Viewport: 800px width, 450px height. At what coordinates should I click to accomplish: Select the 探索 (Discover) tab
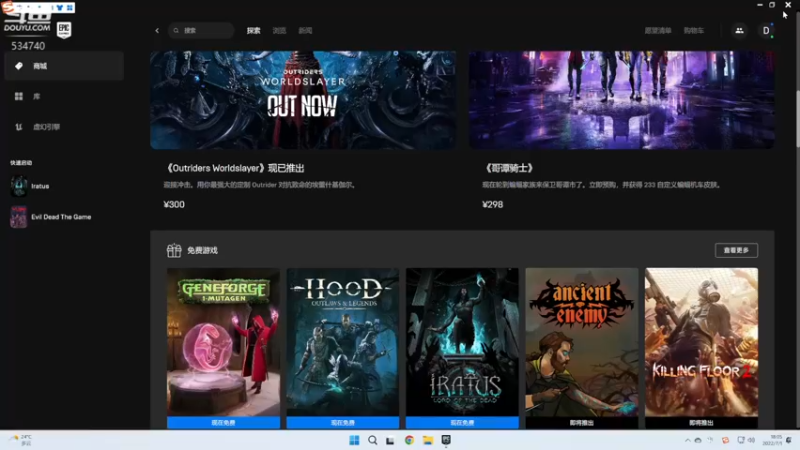click(254, 31)
